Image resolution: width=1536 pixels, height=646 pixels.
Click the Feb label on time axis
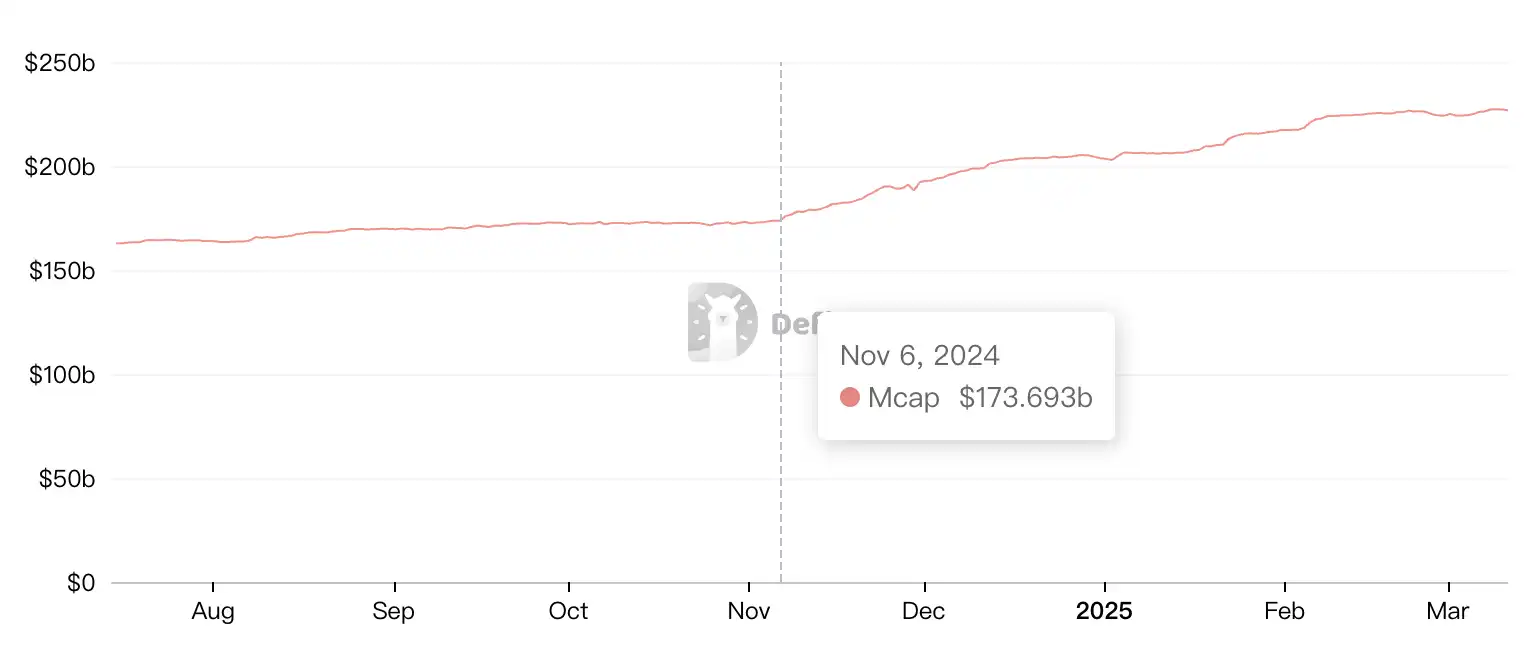[1284, 611]
